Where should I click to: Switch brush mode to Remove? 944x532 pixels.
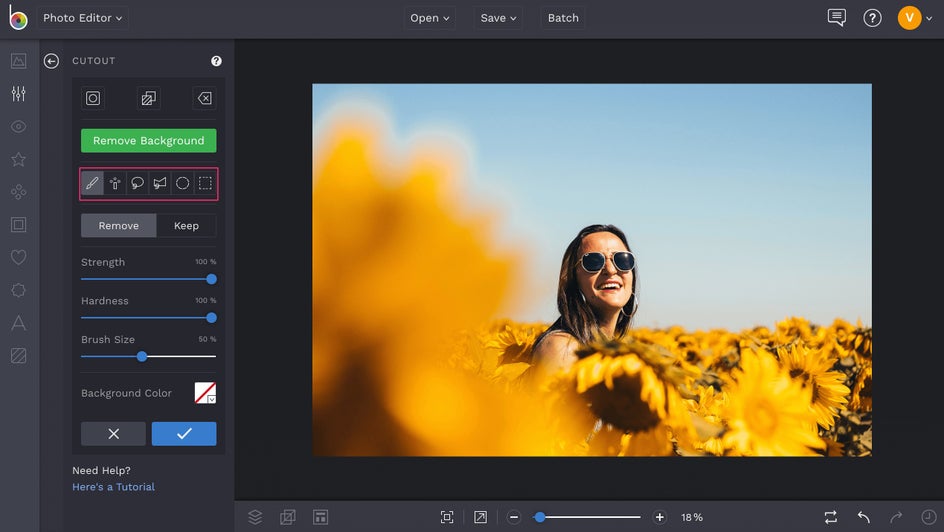118,226
